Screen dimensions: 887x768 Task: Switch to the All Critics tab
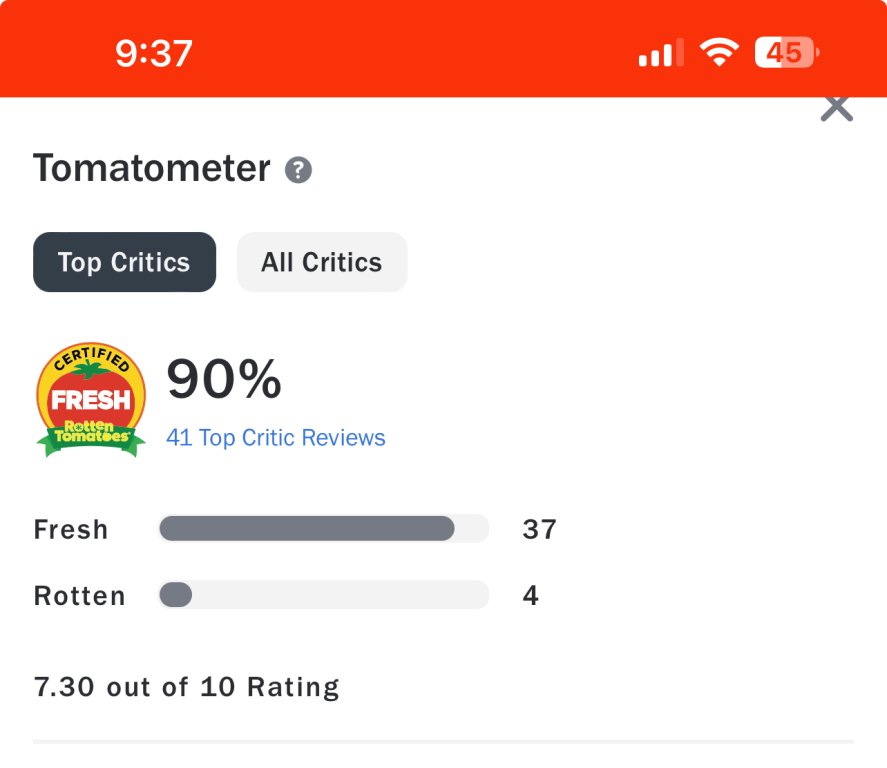pos(321,262)
